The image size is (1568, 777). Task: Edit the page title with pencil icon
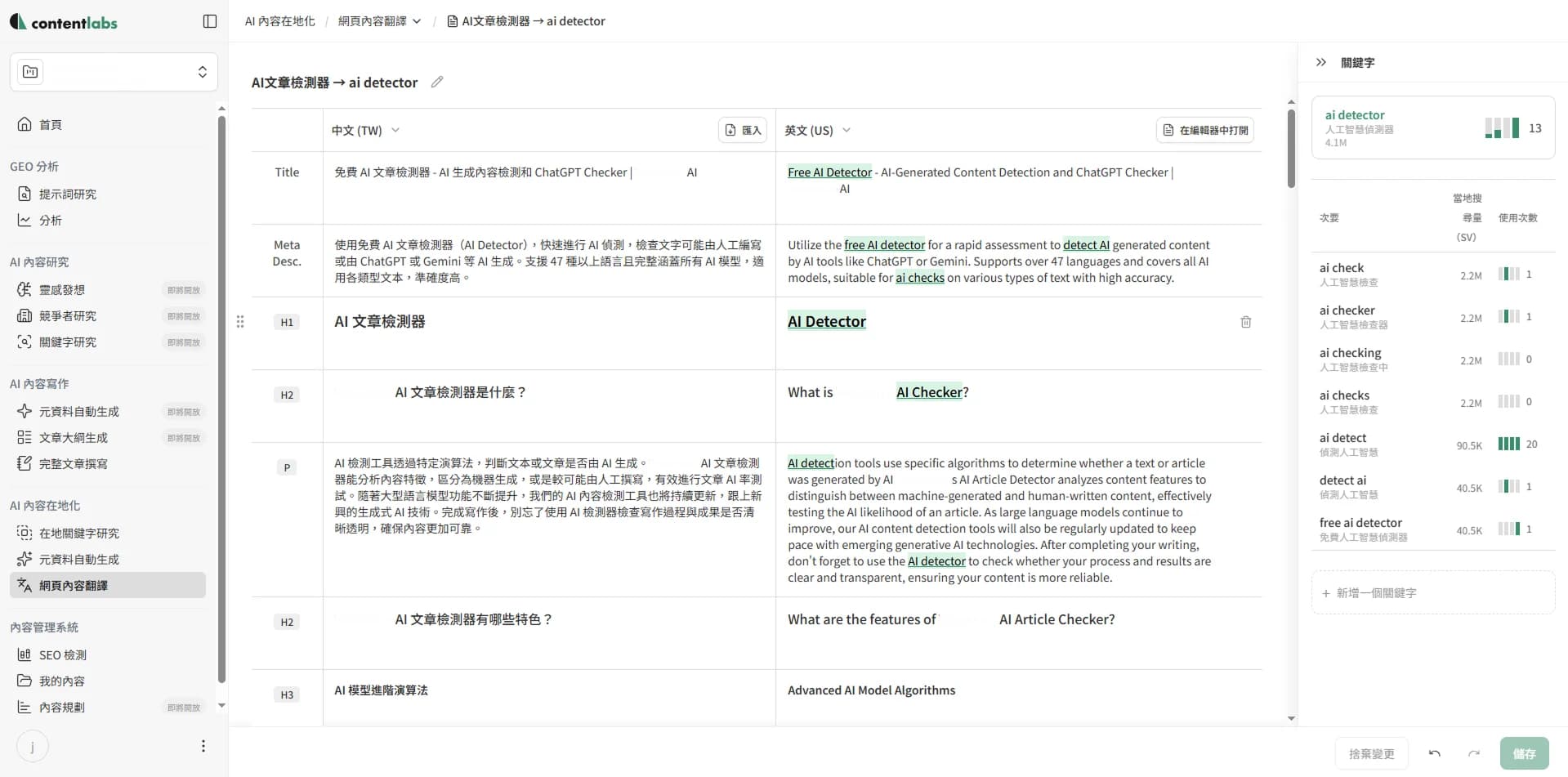436,82
